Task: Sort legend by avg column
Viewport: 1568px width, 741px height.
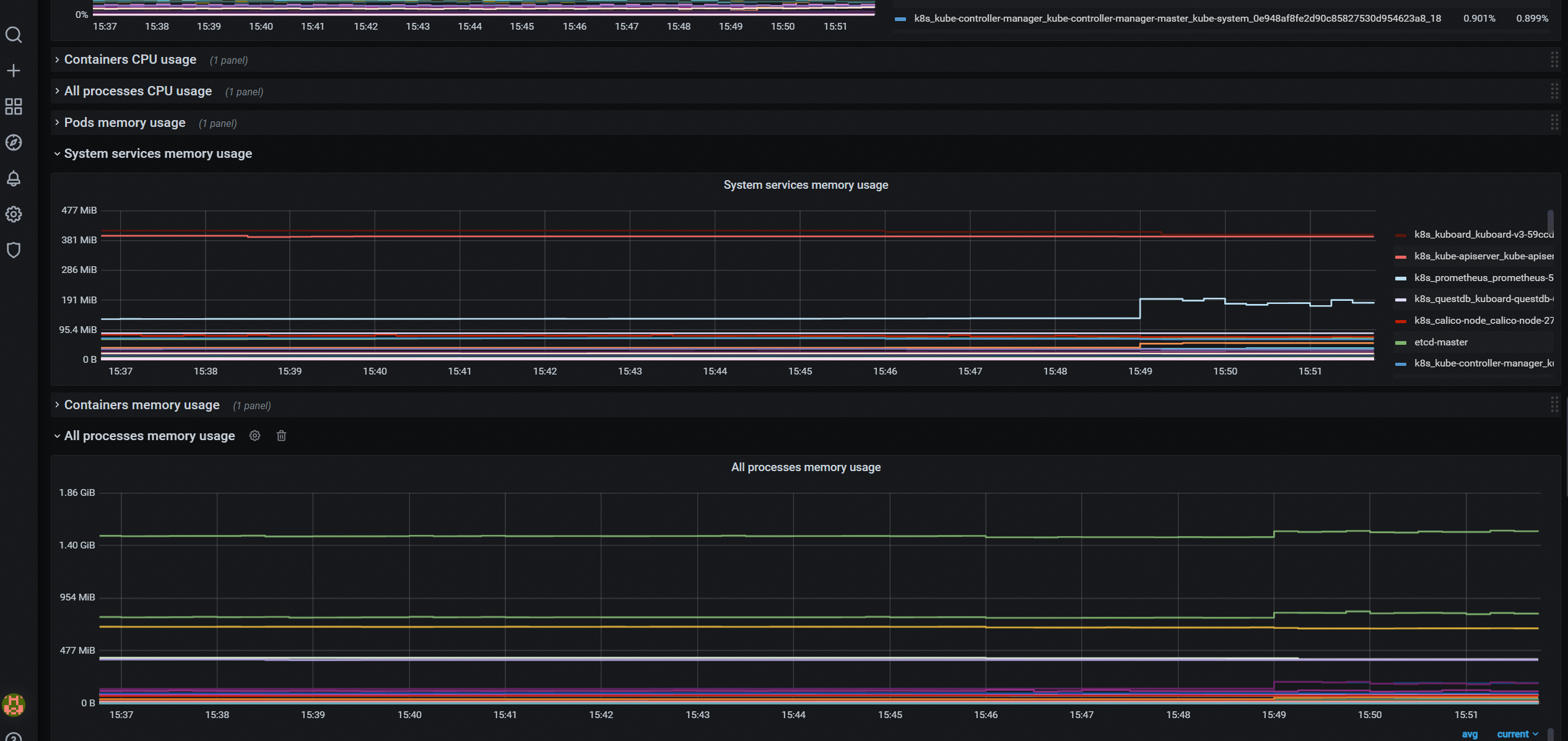Action: pyautogui.click(x=1470, y=734)
